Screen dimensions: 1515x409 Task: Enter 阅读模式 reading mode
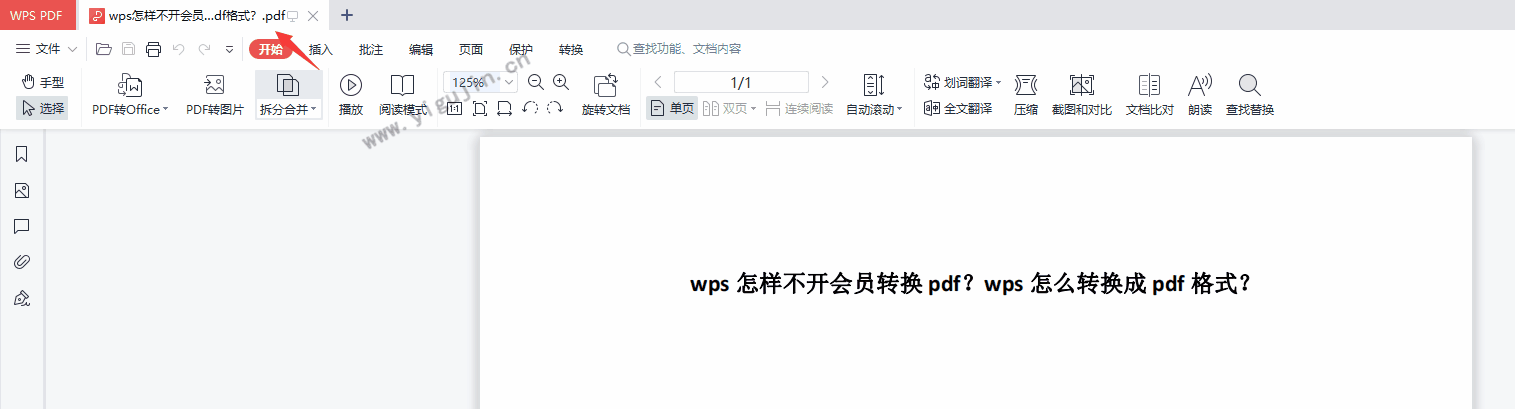pyautogui.click(x=403, y=96)
